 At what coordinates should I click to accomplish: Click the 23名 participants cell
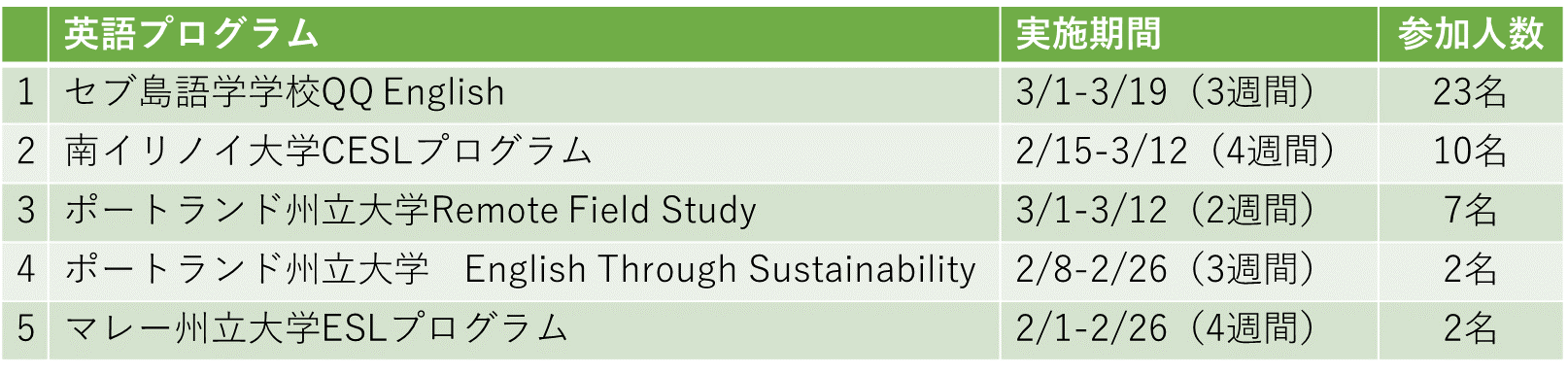(x=1471, y=93)
